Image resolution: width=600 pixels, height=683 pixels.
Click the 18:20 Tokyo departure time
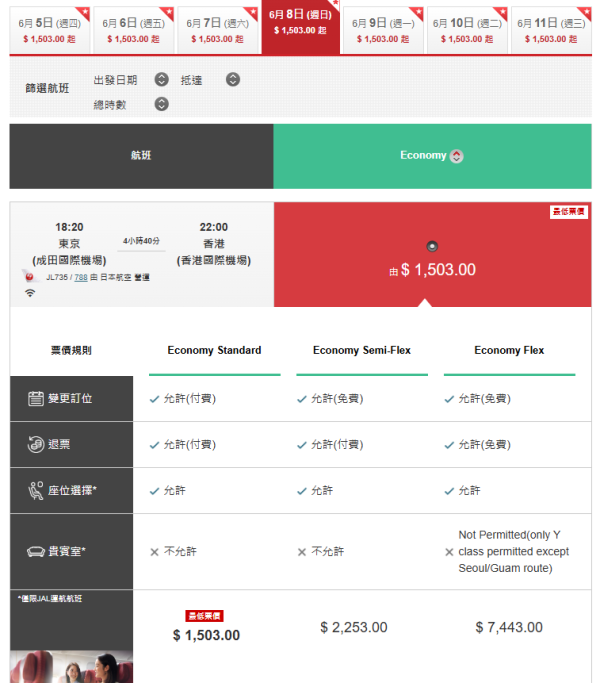[69, 227]
